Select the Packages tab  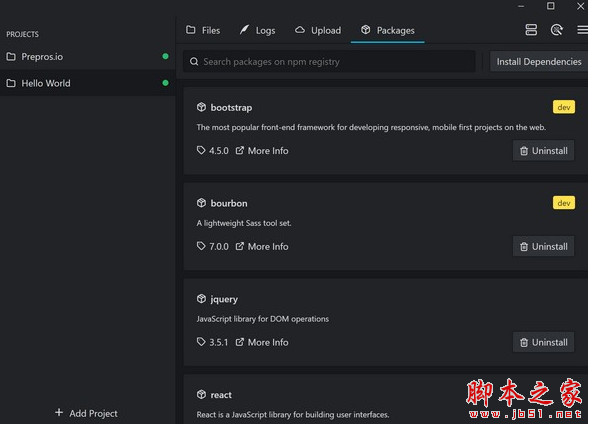(x=388, y=30)
